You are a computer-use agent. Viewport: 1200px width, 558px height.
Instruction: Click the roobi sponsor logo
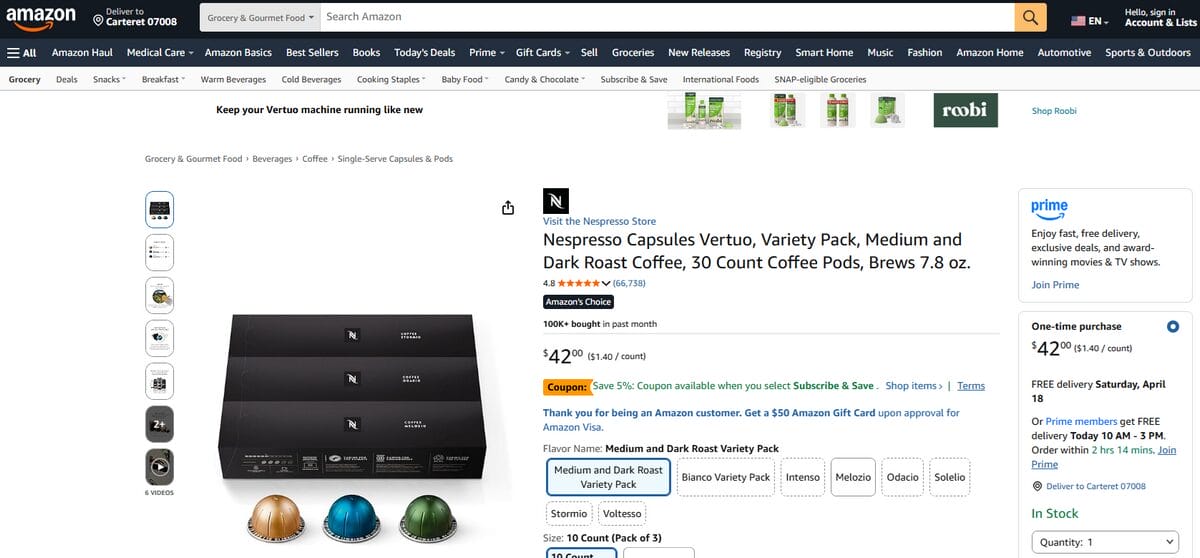click(x=965, y=110)
